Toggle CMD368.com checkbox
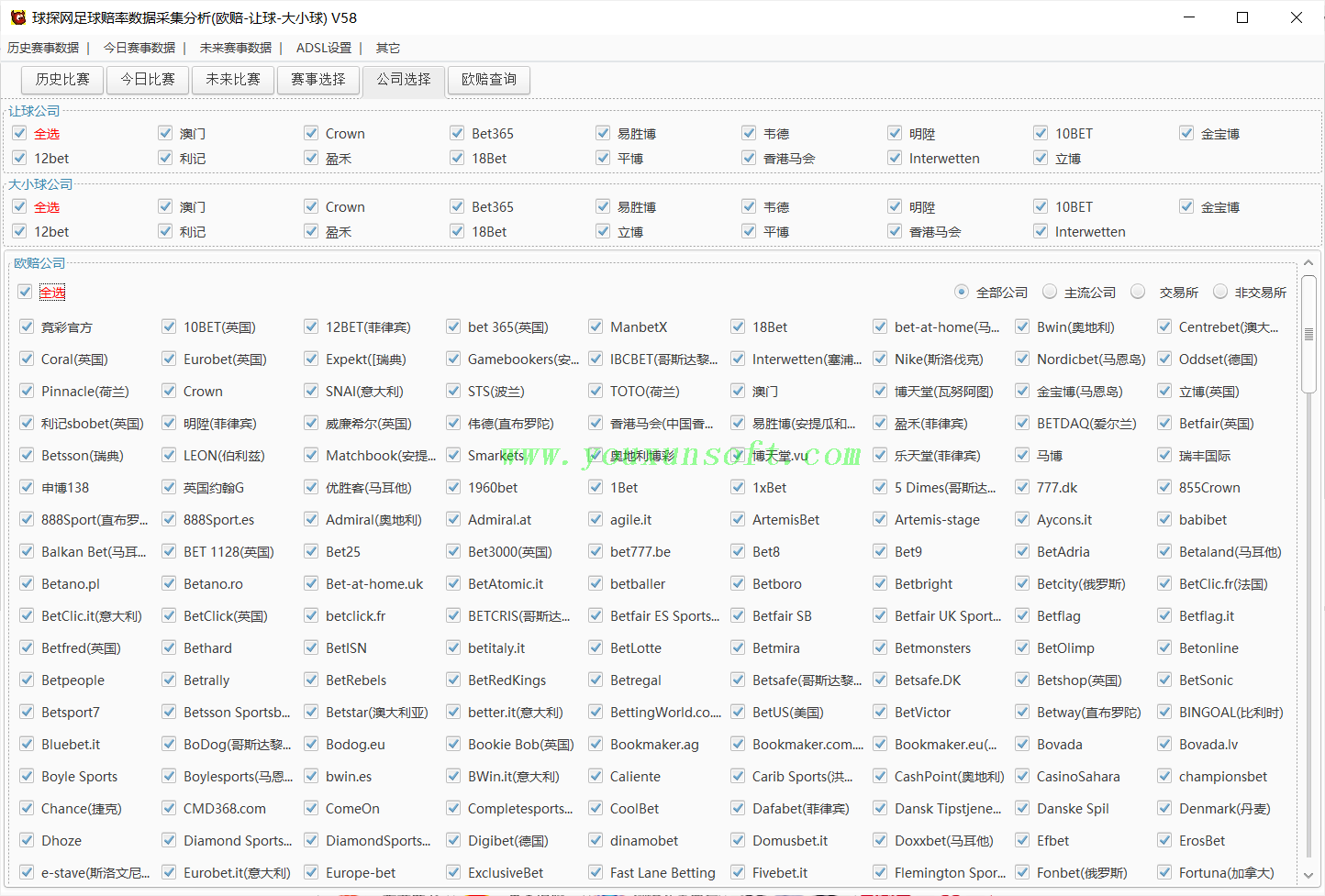Viewport: 1325px width, 896px height. pyautogui.click(x=169, y=808)
